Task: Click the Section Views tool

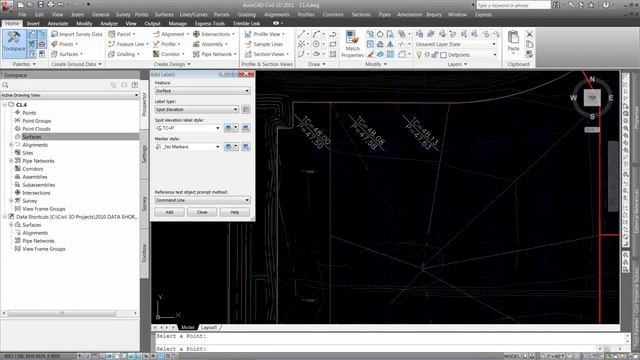Action: click(x=267, y=54)
